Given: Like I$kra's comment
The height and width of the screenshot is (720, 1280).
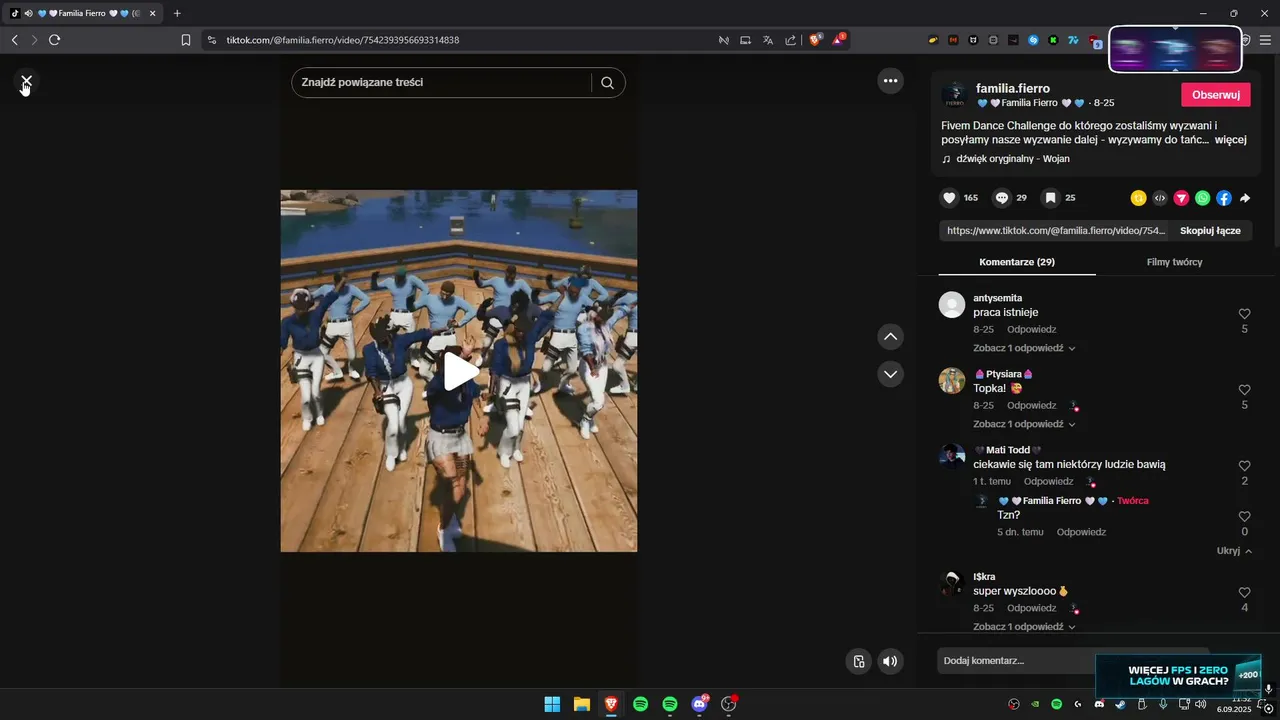Looking at the screenshot, I should (1245, 593).
